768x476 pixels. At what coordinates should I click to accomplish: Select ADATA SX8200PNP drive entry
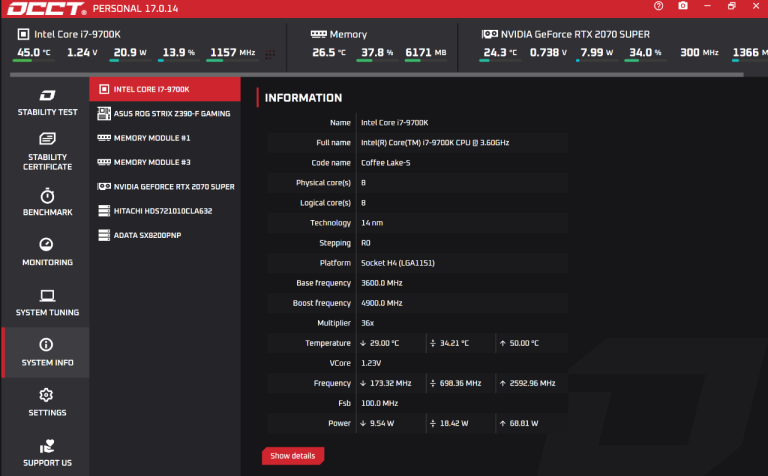coord(165,235)
